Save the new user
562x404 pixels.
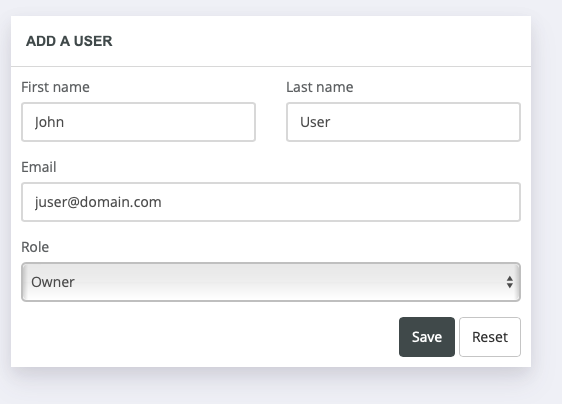tap(427, 337)
